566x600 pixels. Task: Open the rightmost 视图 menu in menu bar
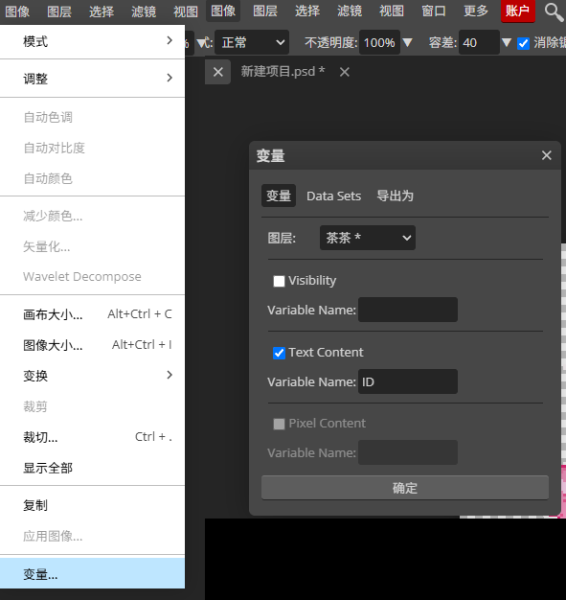coord(391,11)
